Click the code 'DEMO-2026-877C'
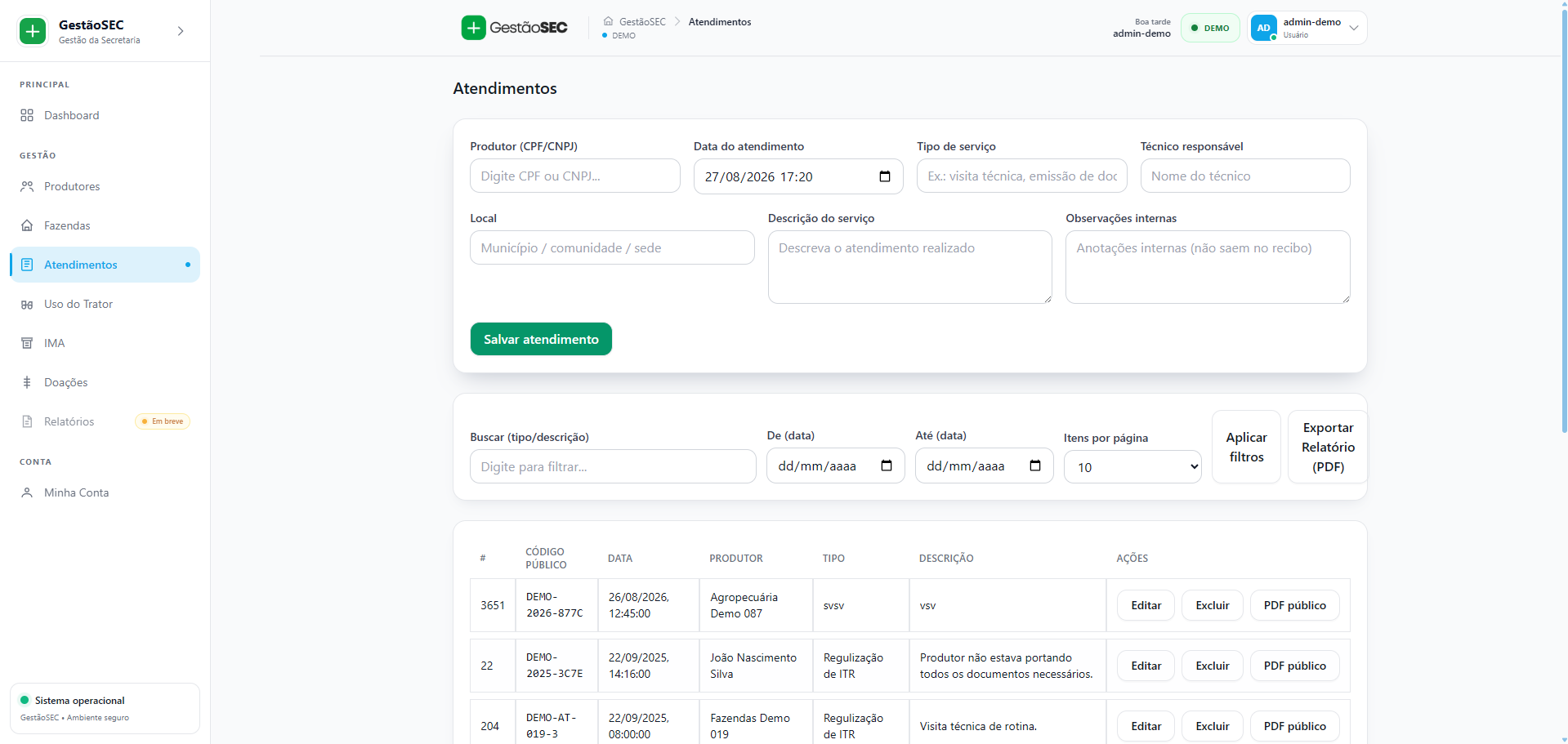Image resolution: width=1568 pixels, height=744 pixels. coord(555,605)
